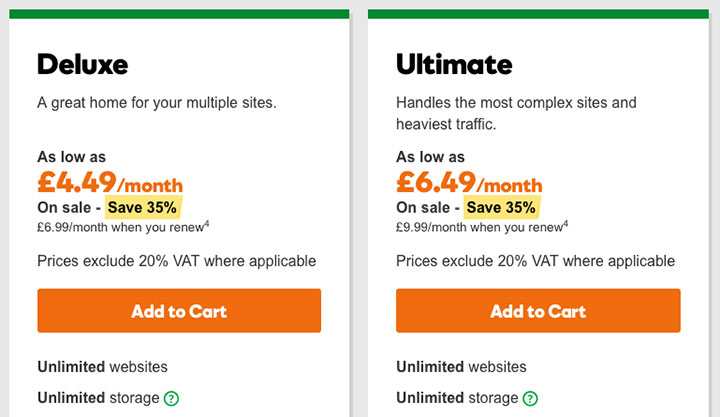
Task: Click the £6.49/month Ultimate price
Action: pos(469,182)
